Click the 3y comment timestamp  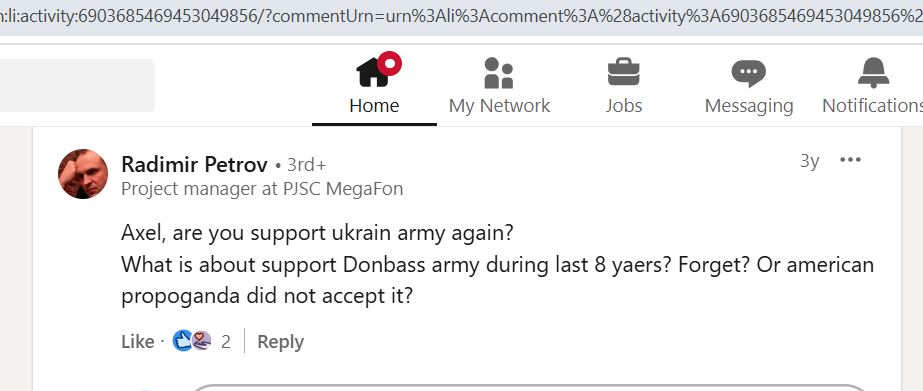[809, 161]
